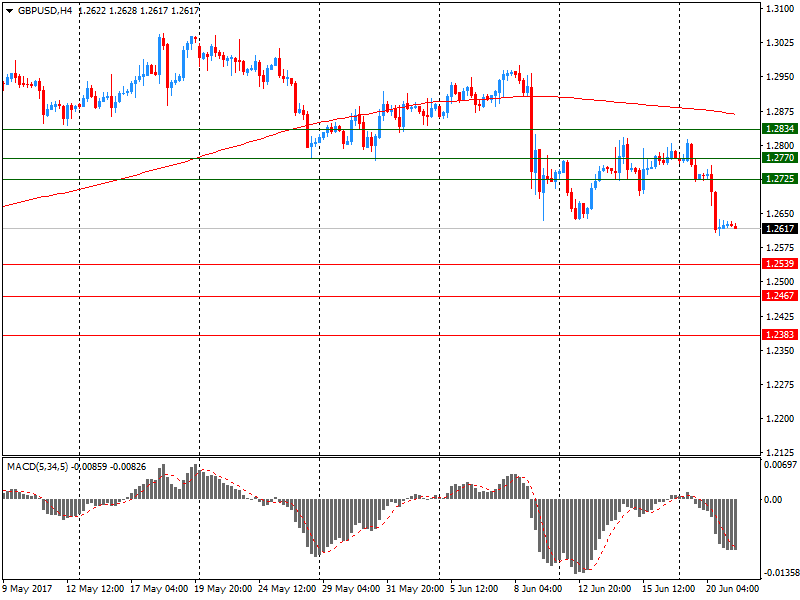Click the 1.2950 price scale value

click(780, 77)
